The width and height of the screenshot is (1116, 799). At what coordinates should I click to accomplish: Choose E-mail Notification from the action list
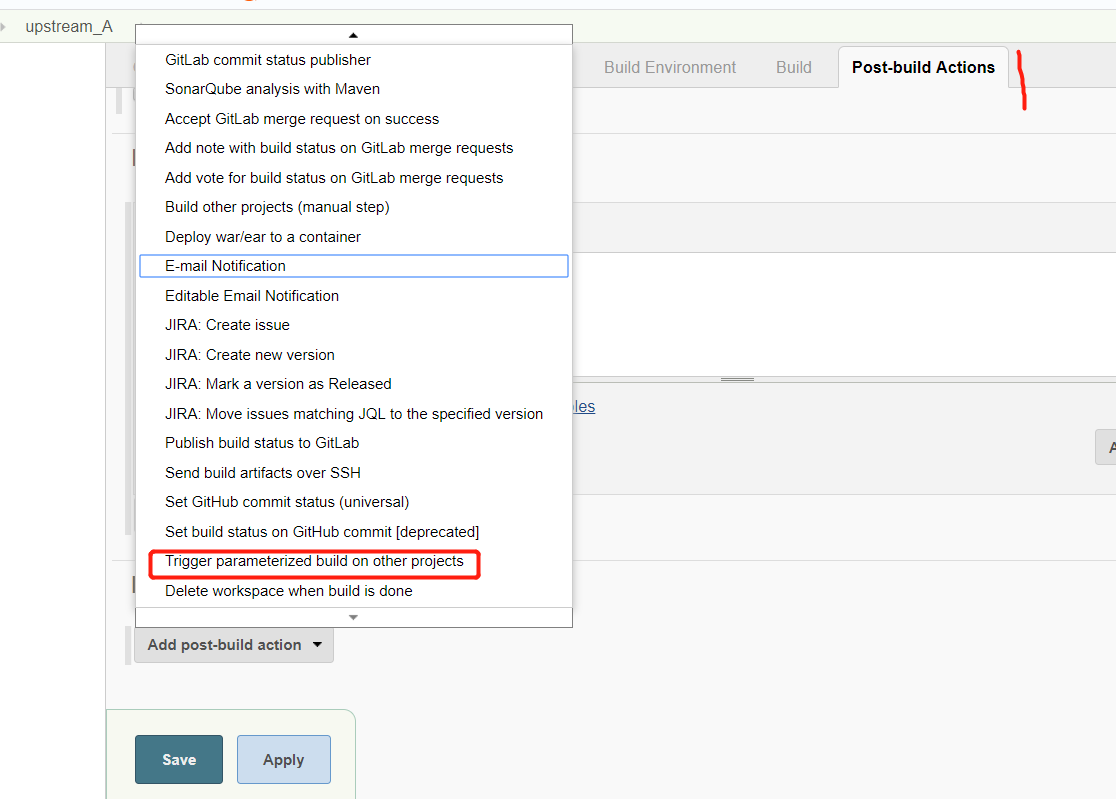(x=225, y=266)
